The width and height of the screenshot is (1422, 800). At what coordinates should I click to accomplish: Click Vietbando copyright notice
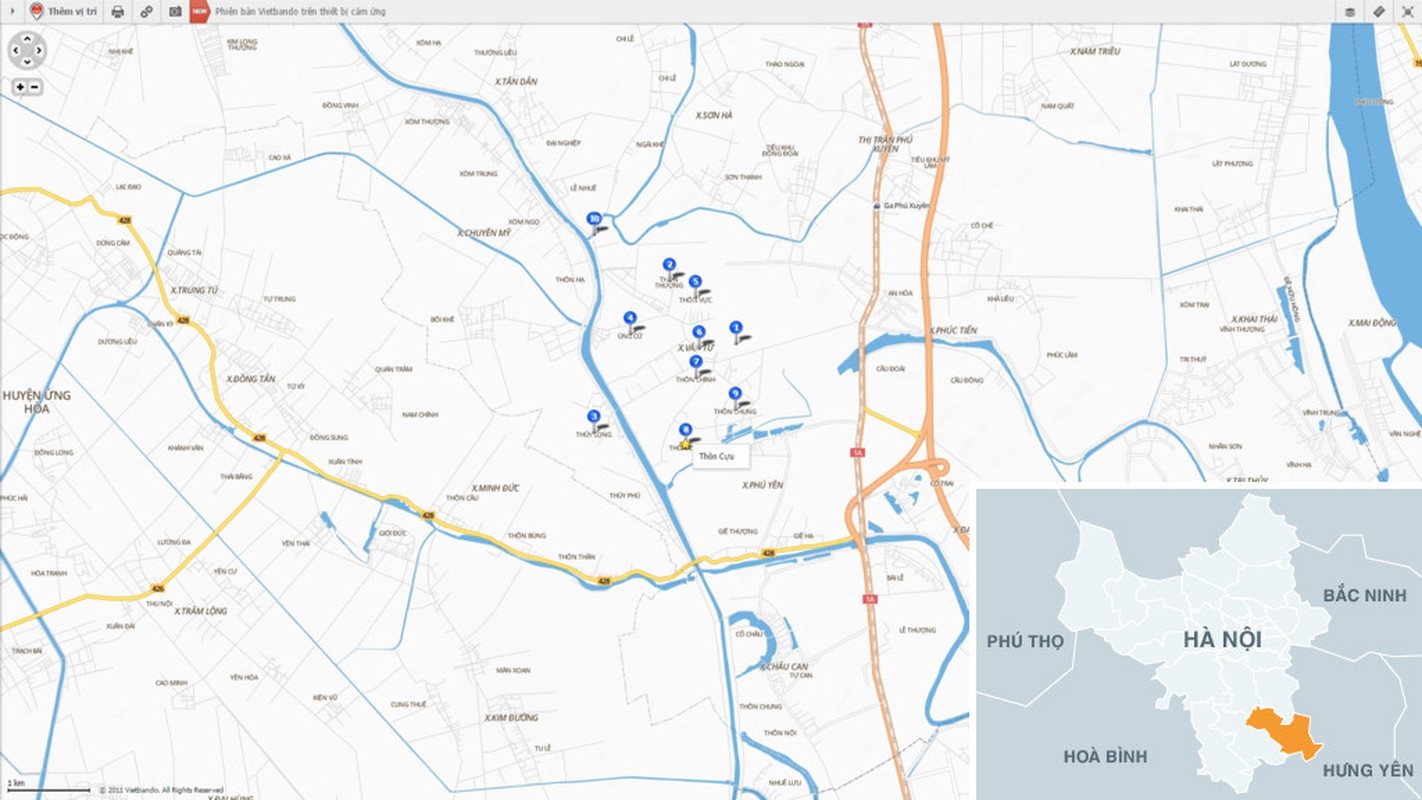pos(161,790)
